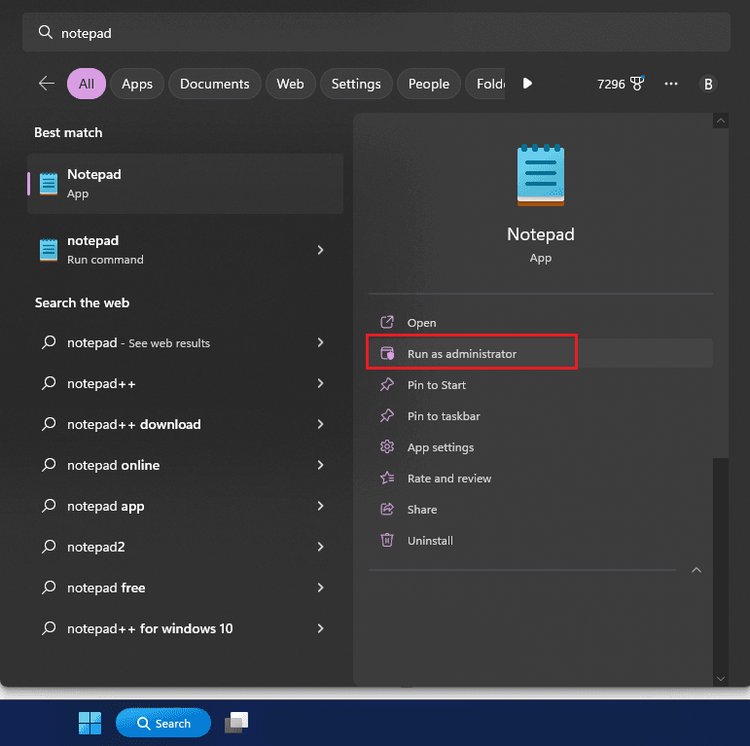Open the notepad online web suggestion

point(113,465)
